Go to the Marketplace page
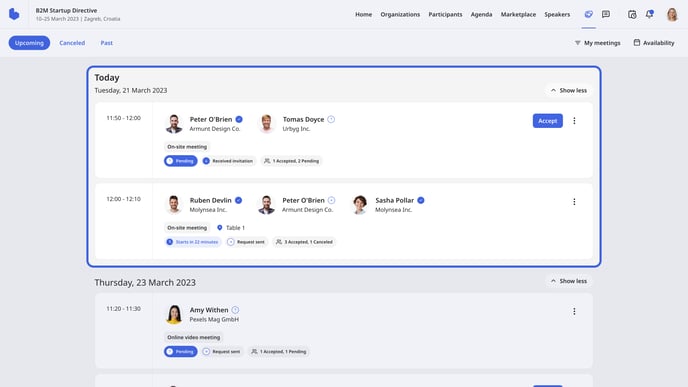The image size is (688, 387). (518, 14)
